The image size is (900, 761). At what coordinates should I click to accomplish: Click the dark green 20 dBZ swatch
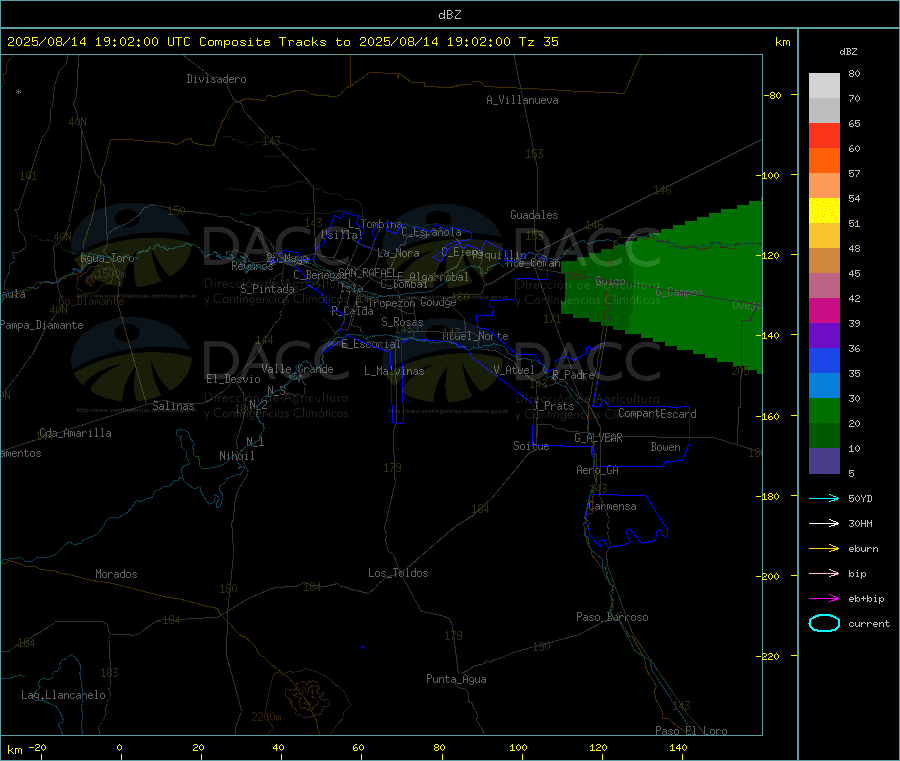pos(824,435)
